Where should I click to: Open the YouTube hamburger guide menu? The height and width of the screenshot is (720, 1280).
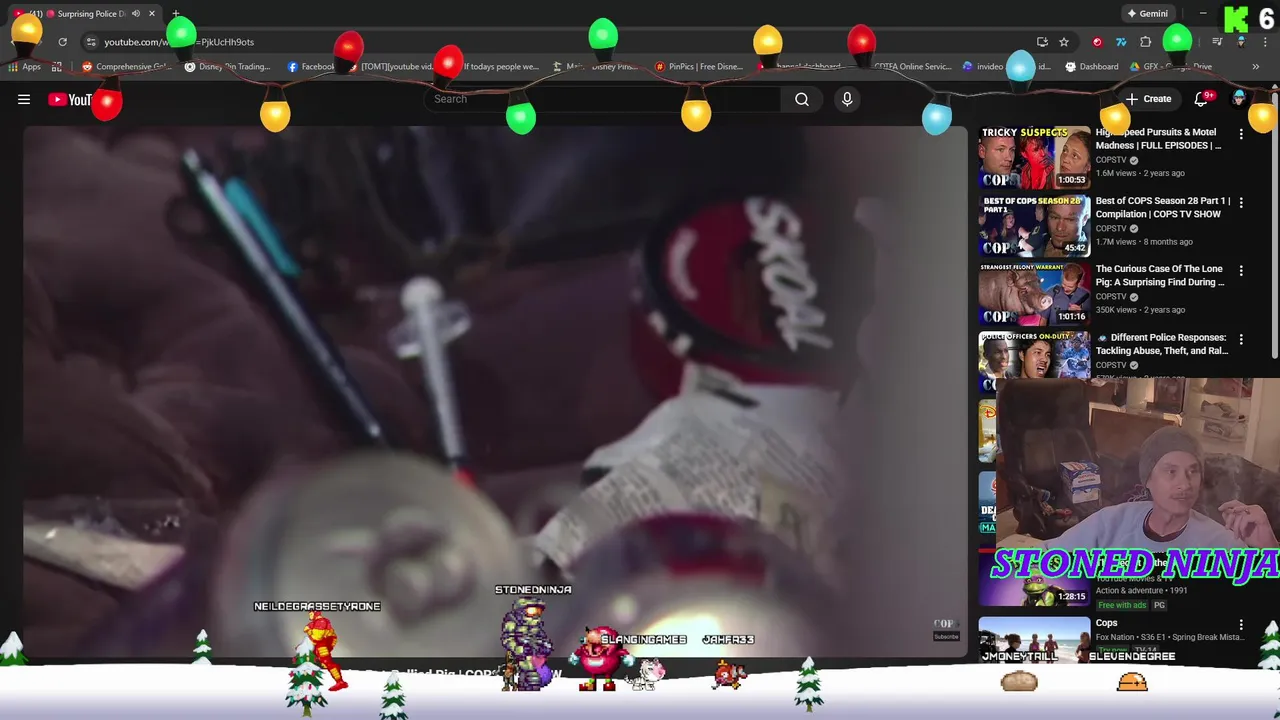coord(24,99)
